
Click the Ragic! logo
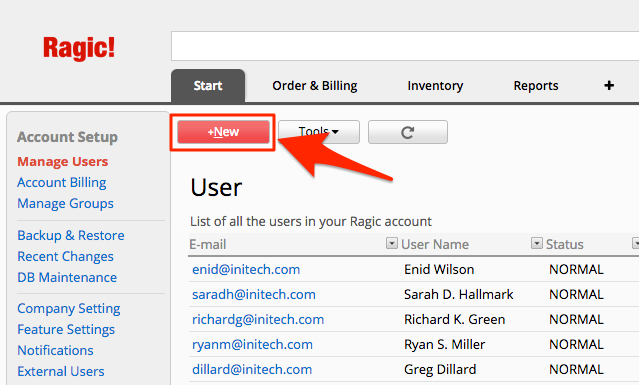[x=79, y=48]
